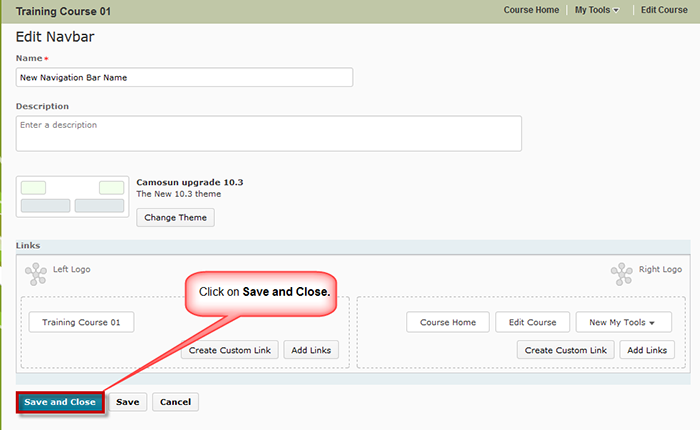Open Edit Course in top navigation

coord(664,10)
